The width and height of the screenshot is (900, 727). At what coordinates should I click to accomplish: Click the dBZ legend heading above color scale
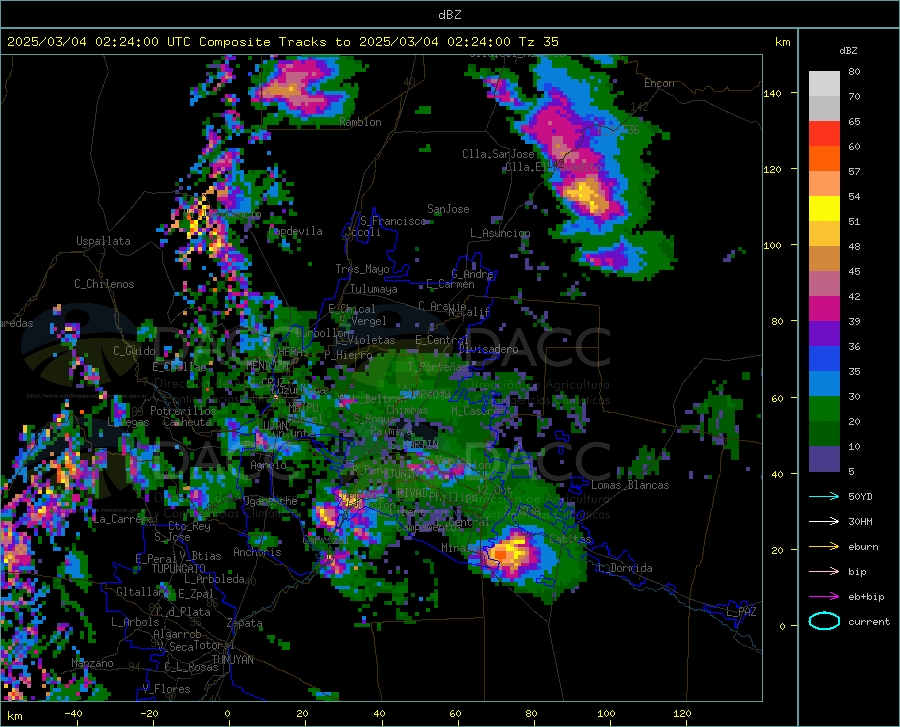tap(848, 50)
